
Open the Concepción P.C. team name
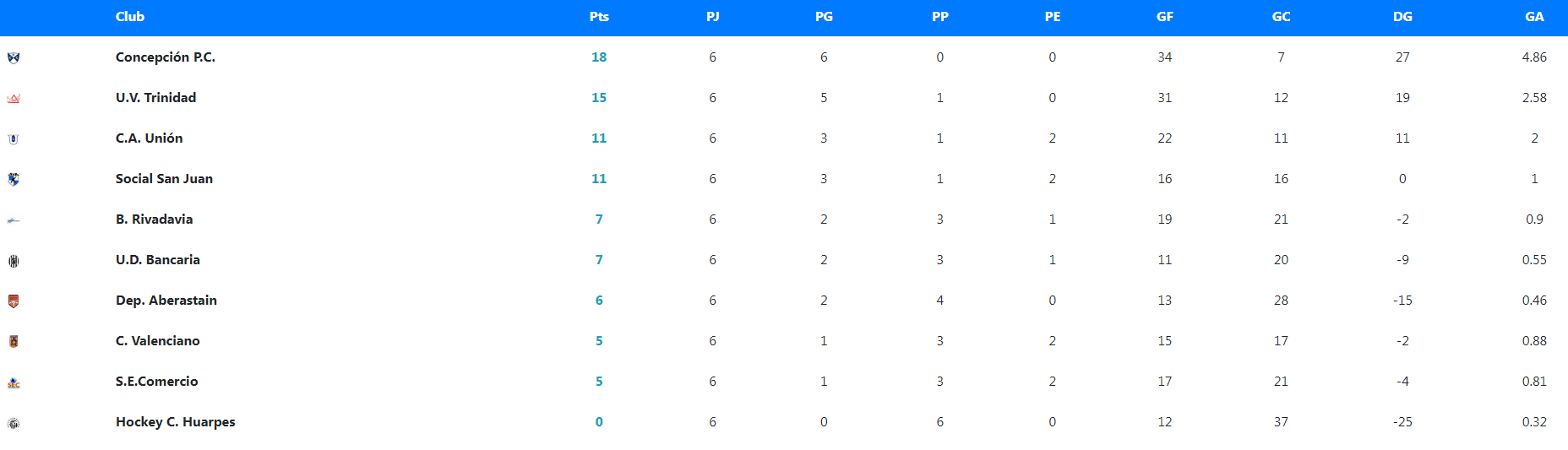[166, 57]
